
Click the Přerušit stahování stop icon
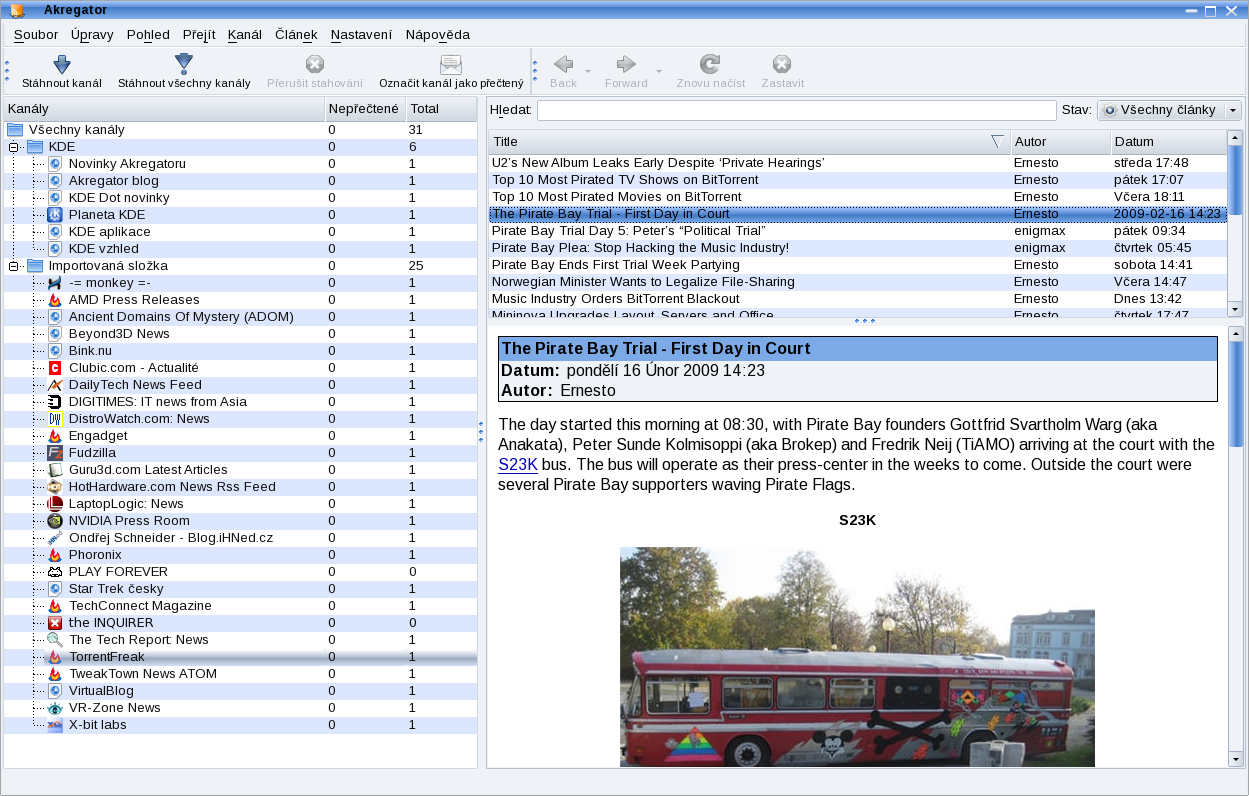pos(315,65)
